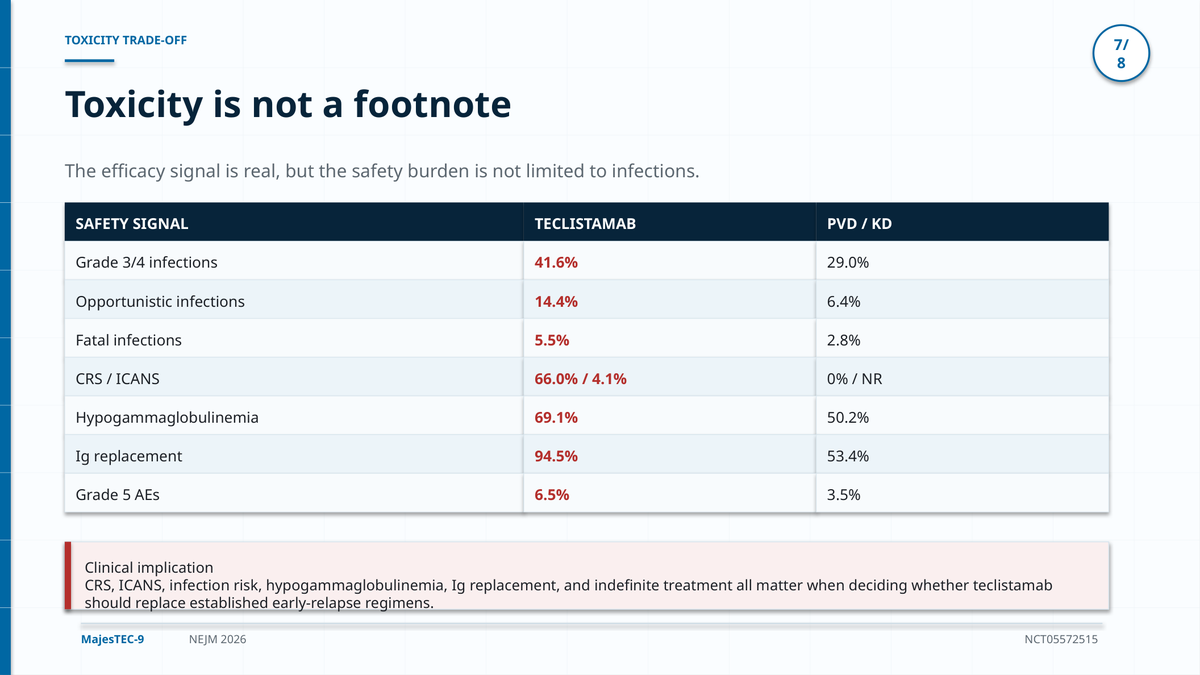Click the NCT05572515 trial identifier
Viewport: 1200px width, 675px height.
point(1061,639)
